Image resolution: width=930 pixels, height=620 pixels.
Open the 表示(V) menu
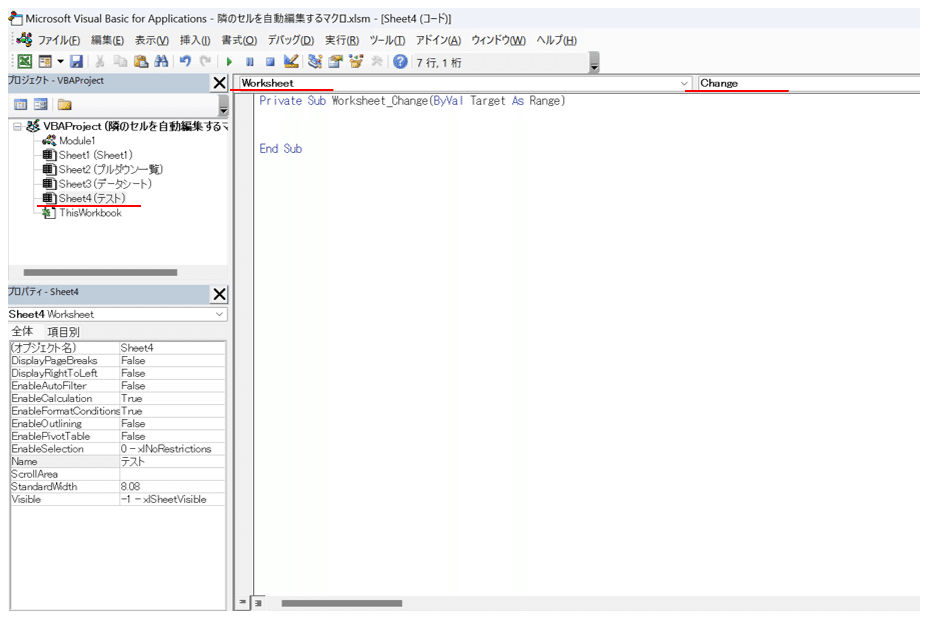(151, 40)
